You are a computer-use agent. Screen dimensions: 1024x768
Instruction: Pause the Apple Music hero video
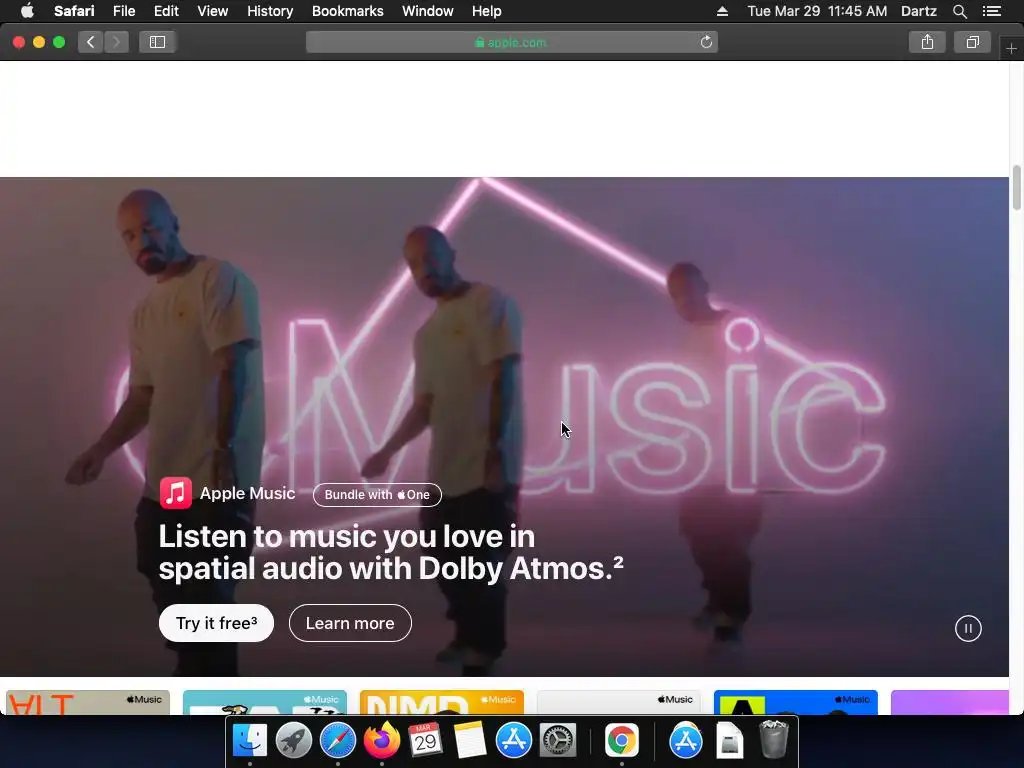coord(968,628)
